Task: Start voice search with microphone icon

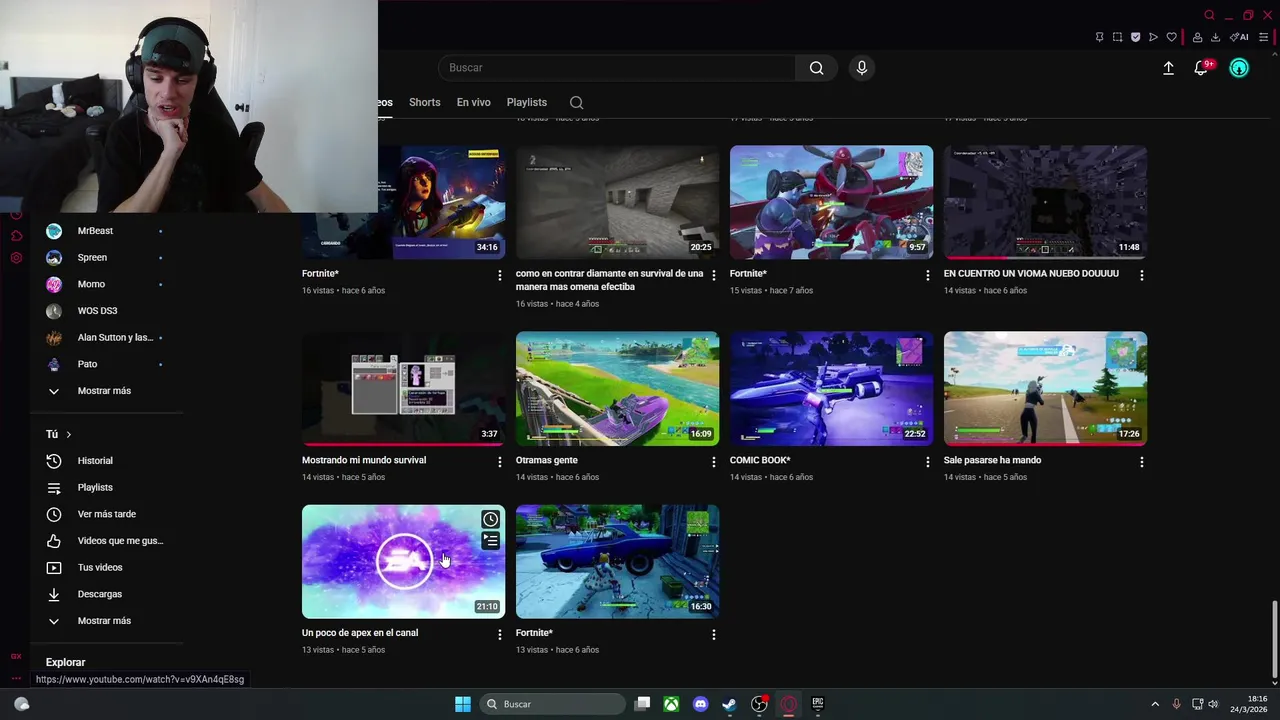Action: tap(862, 68)
